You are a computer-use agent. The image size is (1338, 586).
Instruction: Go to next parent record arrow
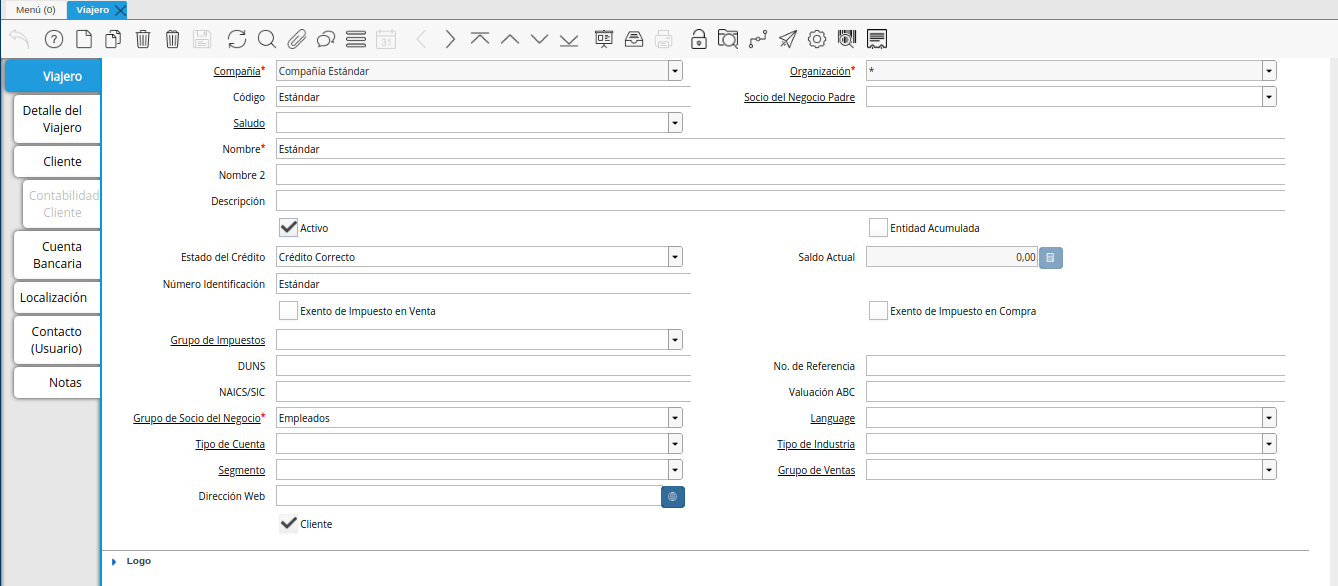click(x=450, y=39)
